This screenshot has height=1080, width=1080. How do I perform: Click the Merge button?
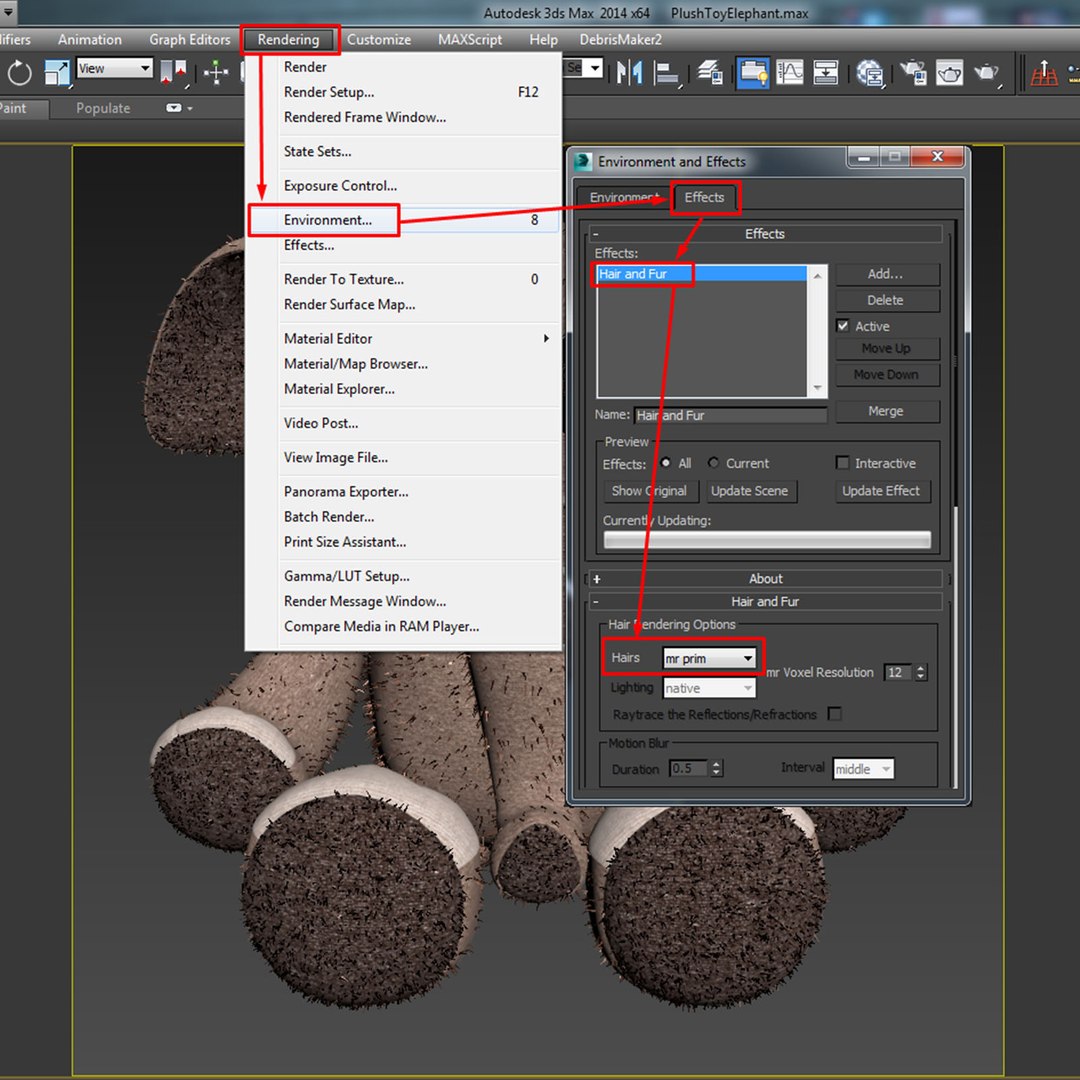(887, 411)
